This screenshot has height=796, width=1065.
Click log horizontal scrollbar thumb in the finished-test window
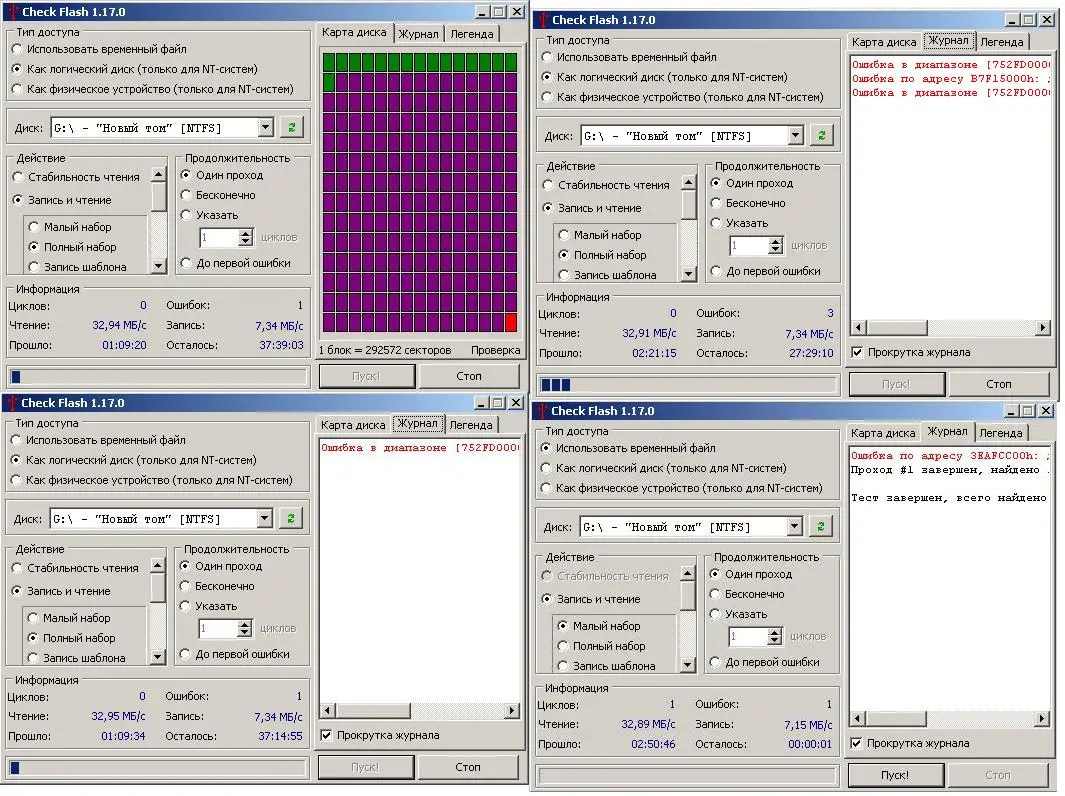(x=895, y=719)
